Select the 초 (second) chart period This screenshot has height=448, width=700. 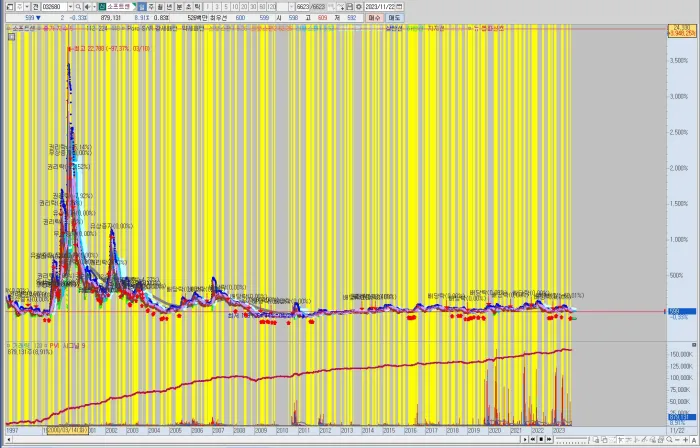[x=188, y=7]
